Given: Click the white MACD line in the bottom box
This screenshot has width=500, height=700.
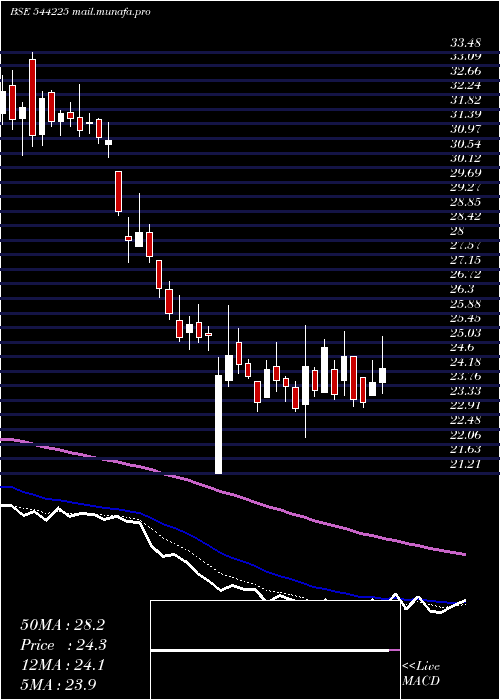Looking at the screenshot, I should pyautogui.click(x=270, y=650).
